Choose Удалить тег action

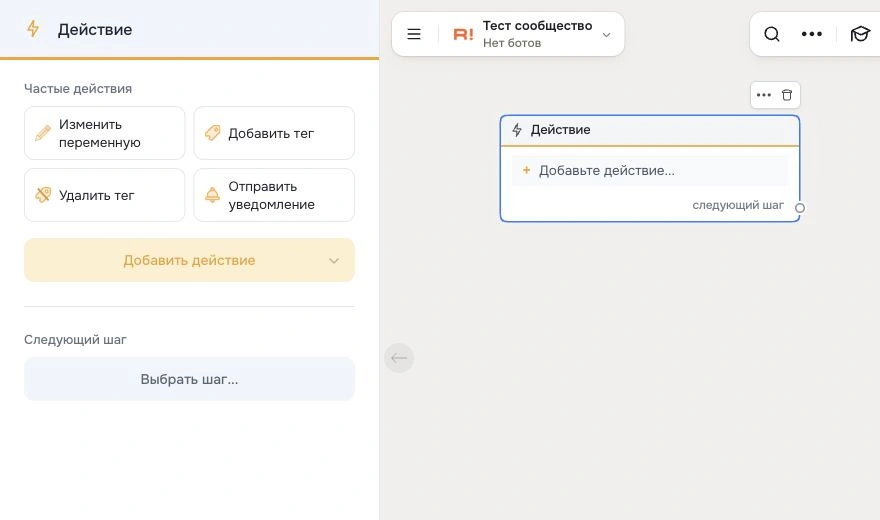(104, 195)
